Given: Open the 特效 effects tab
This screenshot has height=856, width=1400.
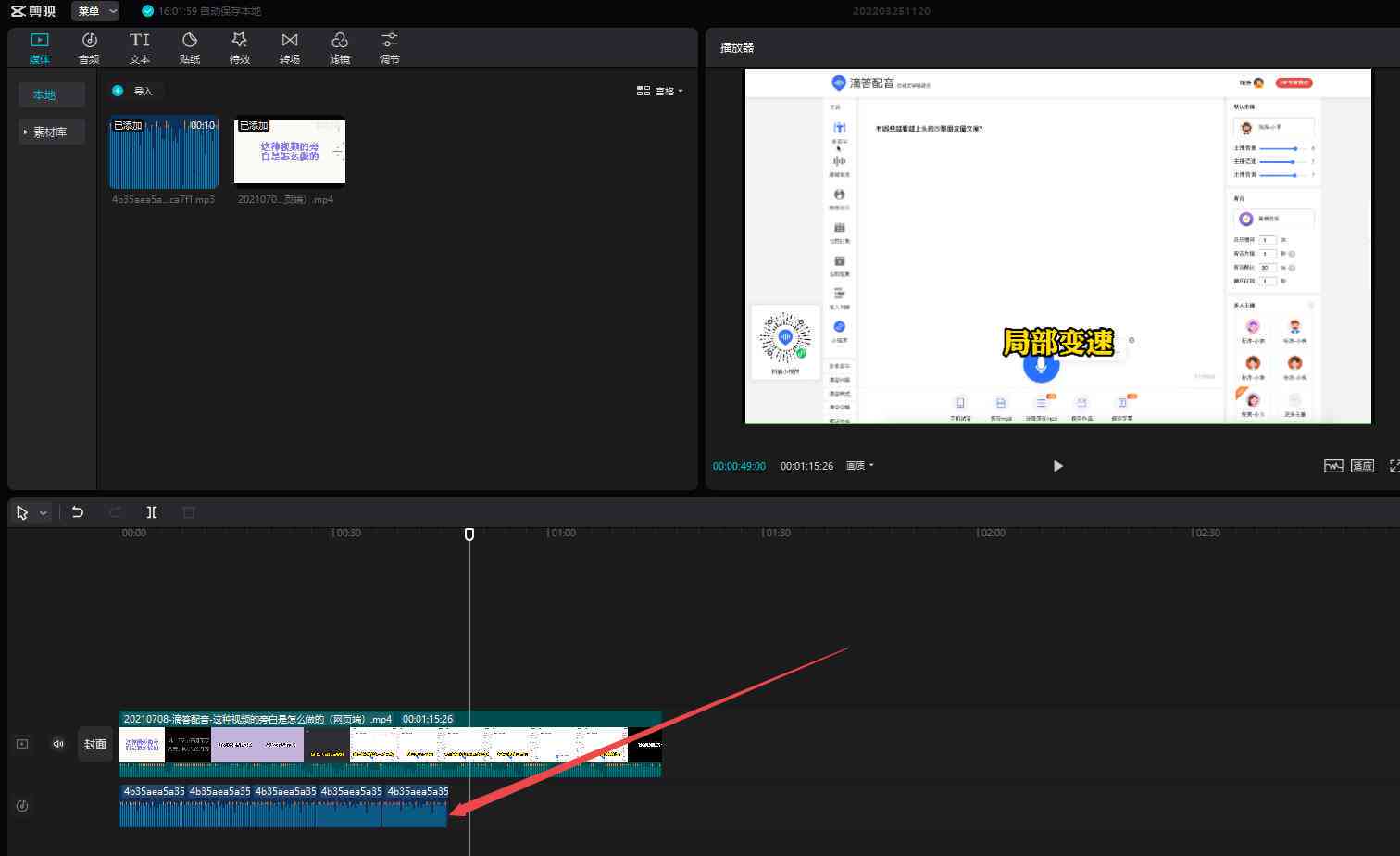Looking at the screenshot, I should click(x=240, y=48).
